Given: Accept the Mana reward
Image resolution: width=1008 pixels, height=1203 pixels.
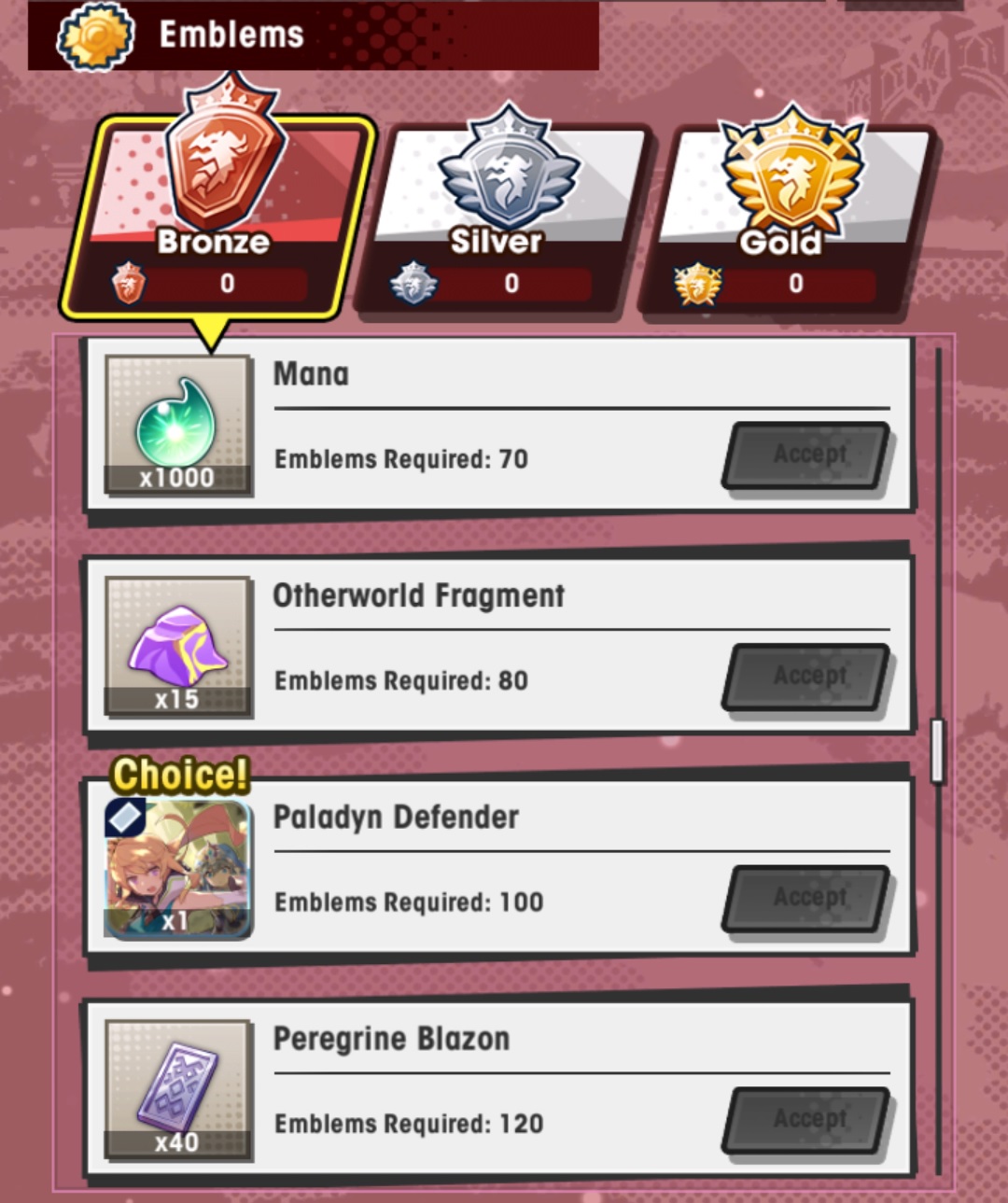Looking at the screenshot, I should tap(807, 455).
